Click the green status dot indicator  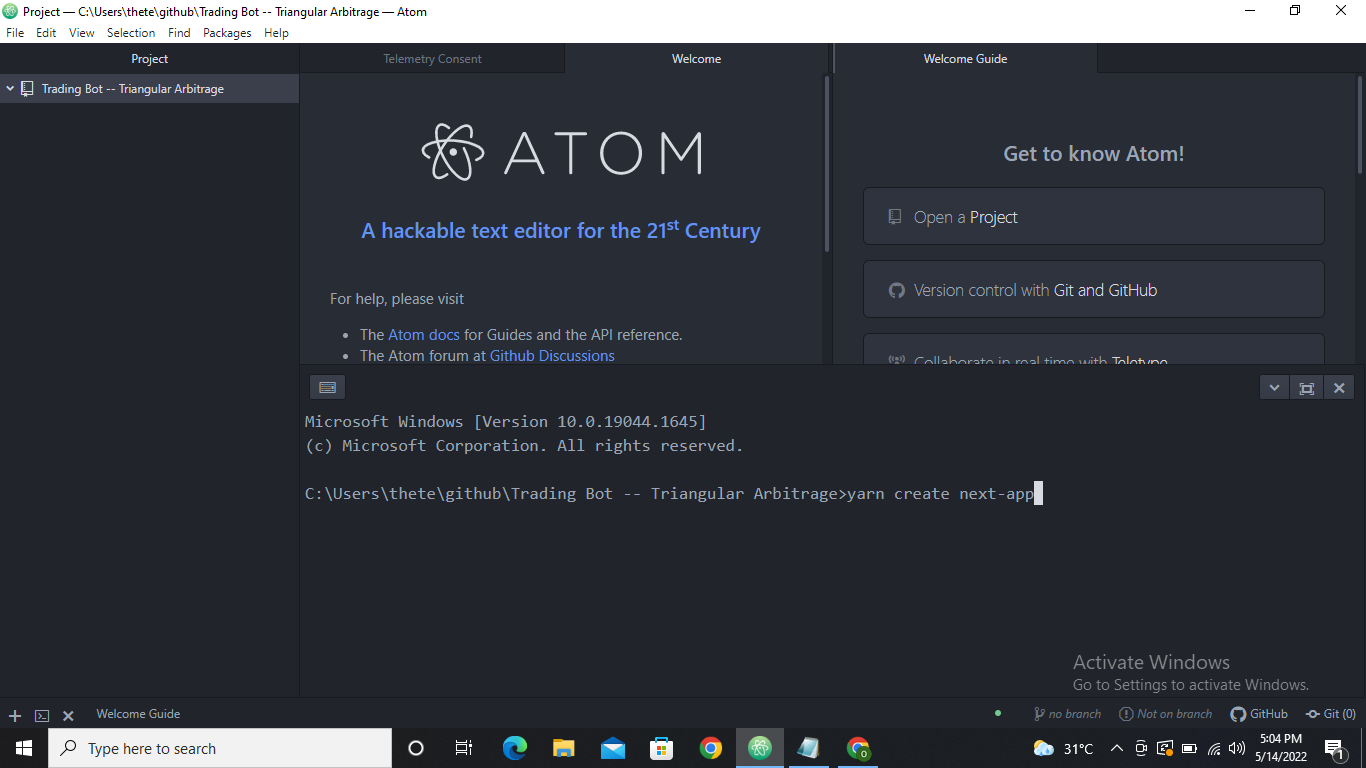click(x=998, y=713)
